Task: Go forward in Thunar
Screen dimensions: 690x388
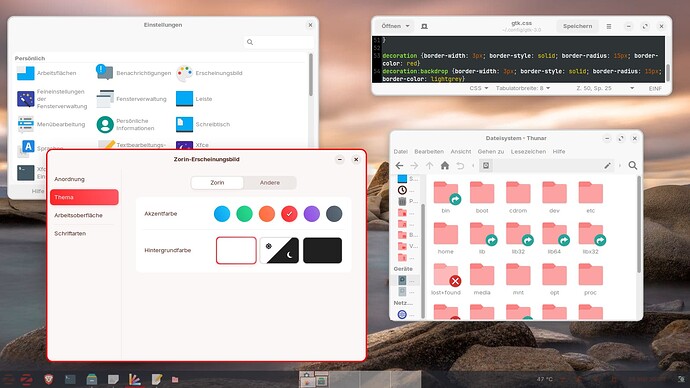Action: click(x=414, y=165)
